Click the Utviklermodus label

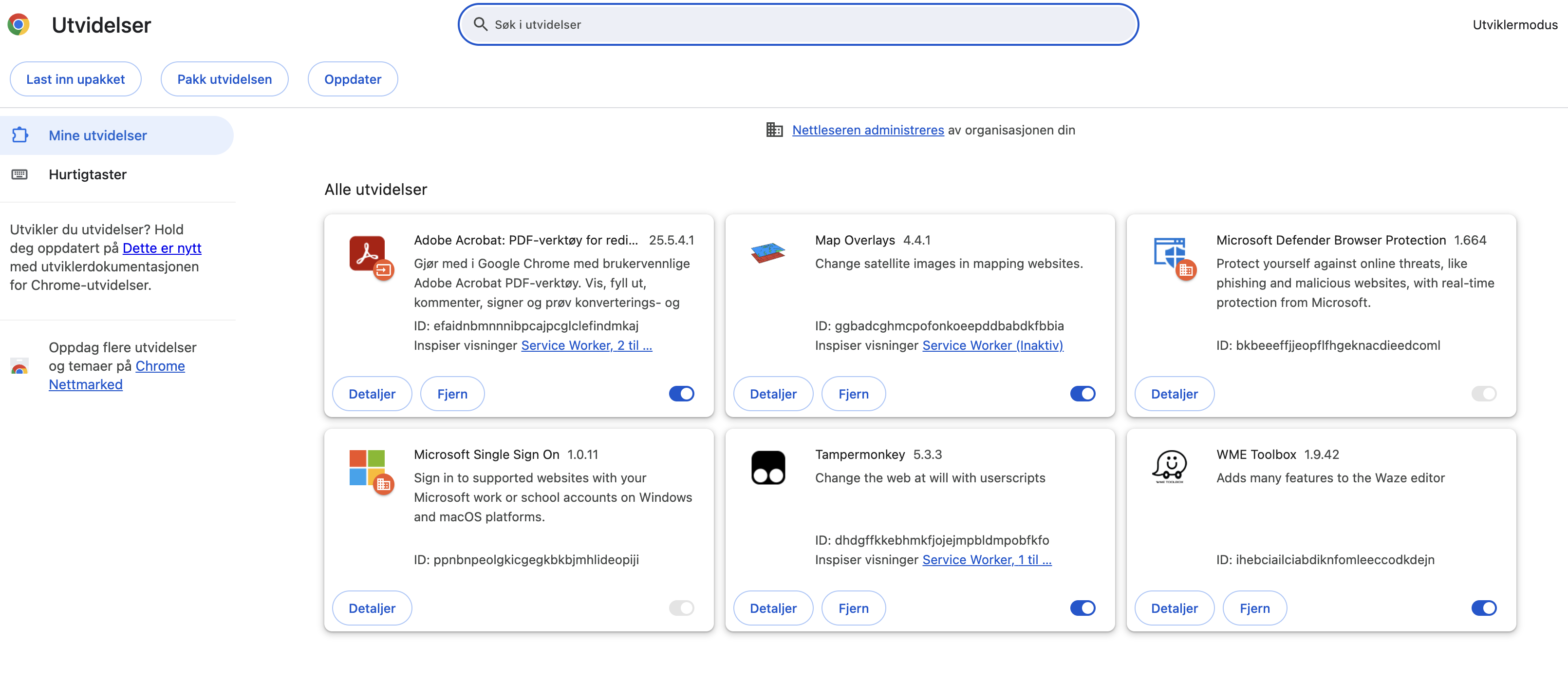click(1515, 24)
